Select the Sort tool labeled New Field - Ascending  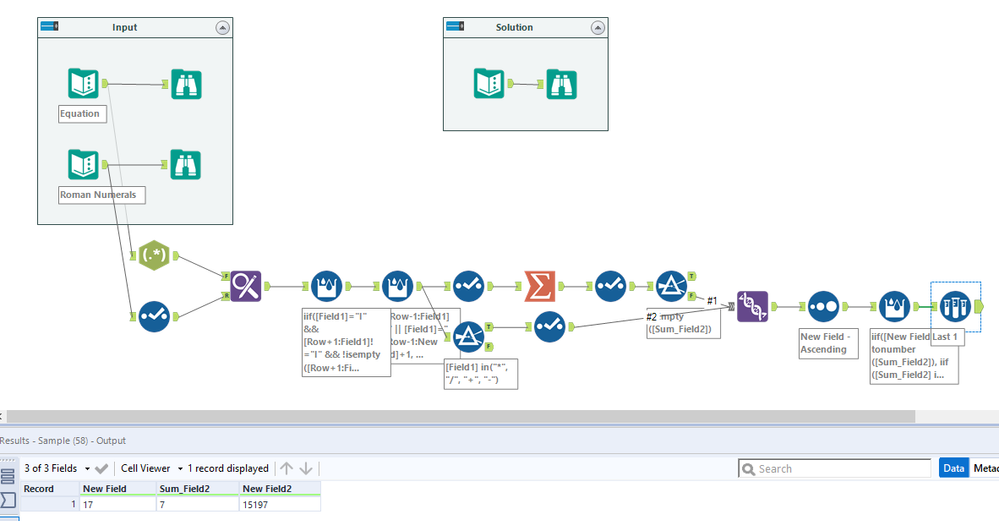click(x=823, y=306)
